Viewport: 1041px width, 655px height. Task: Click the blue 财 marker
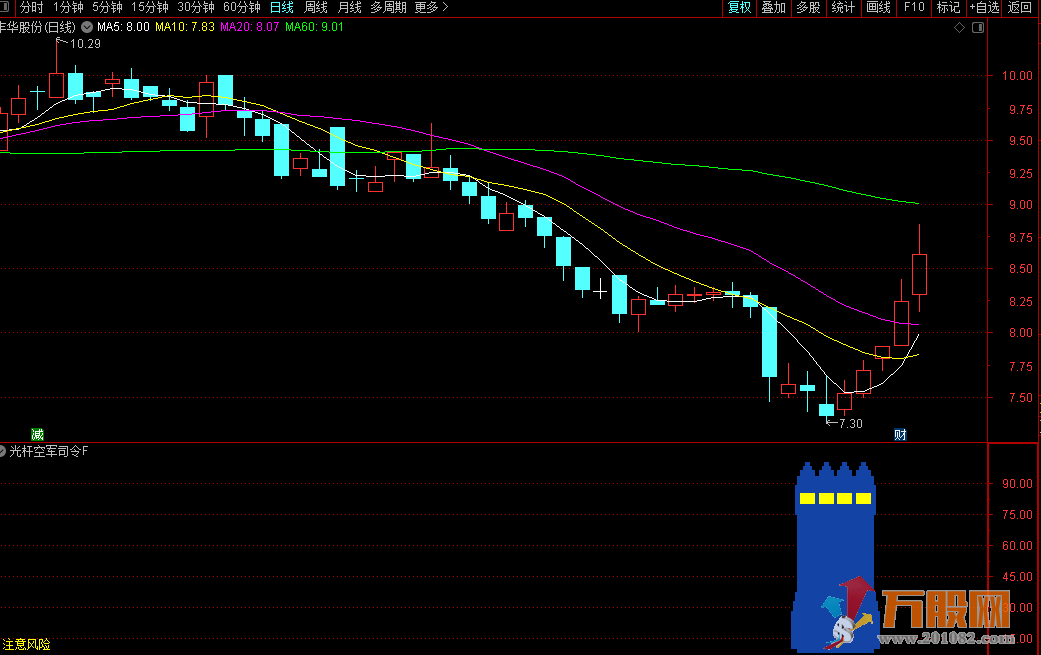900,435
